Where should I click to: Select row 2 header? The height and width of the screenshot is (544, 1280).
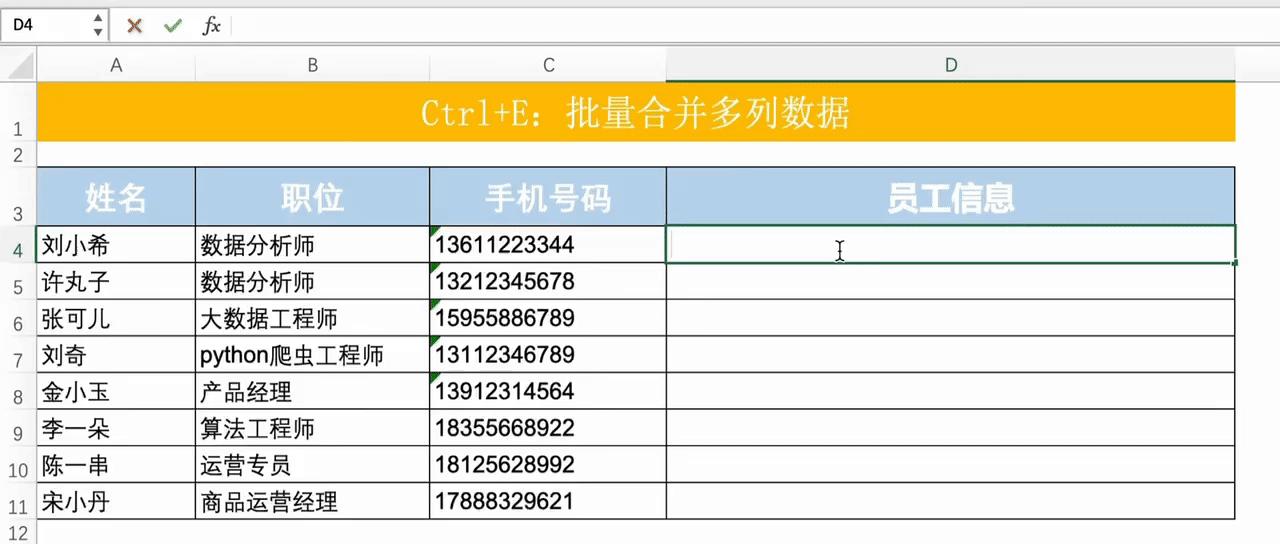18,155
